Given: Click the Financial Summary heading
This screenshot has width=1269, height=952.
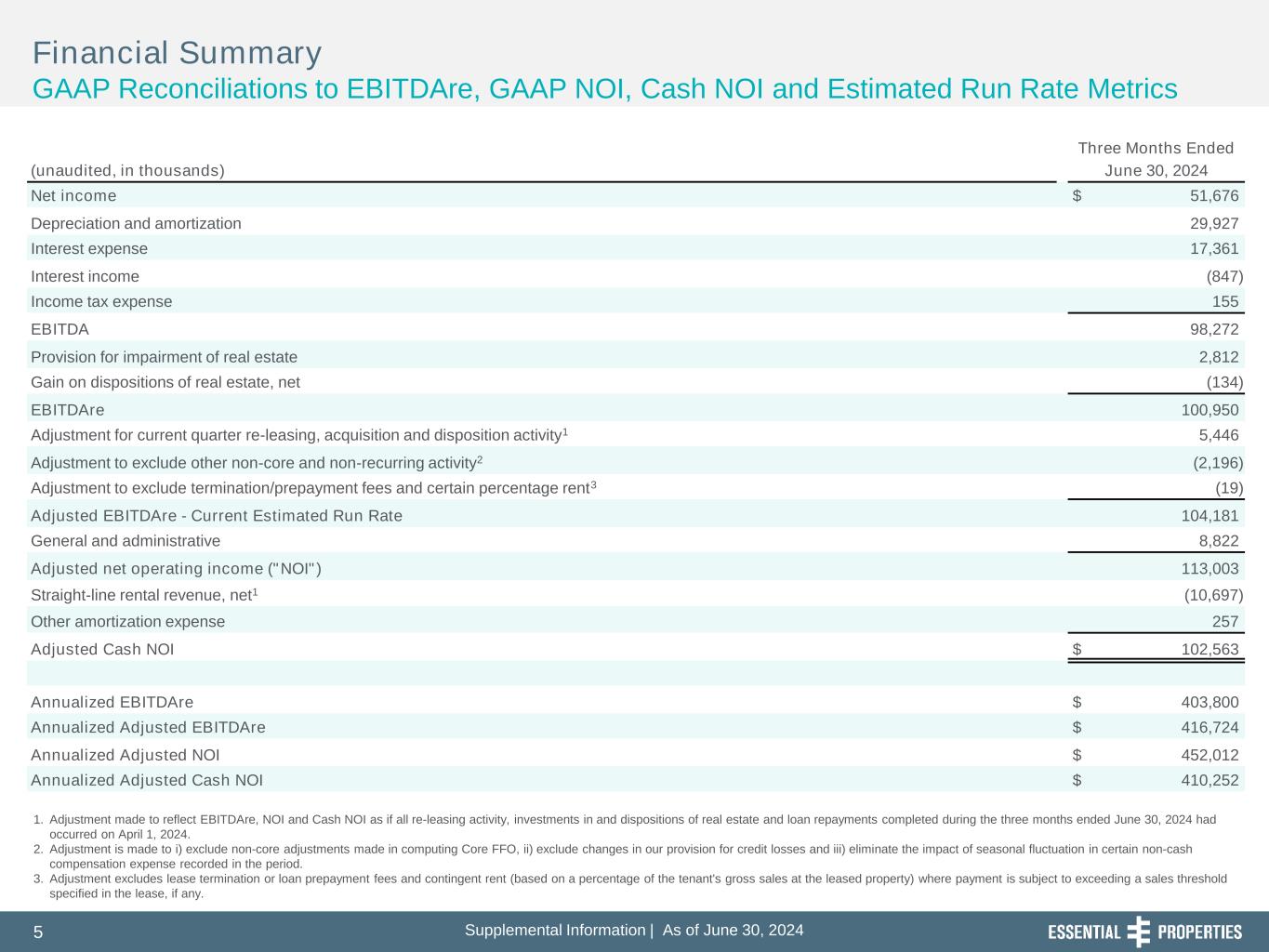Looking at the screenshot, I should tap(177, 53).
